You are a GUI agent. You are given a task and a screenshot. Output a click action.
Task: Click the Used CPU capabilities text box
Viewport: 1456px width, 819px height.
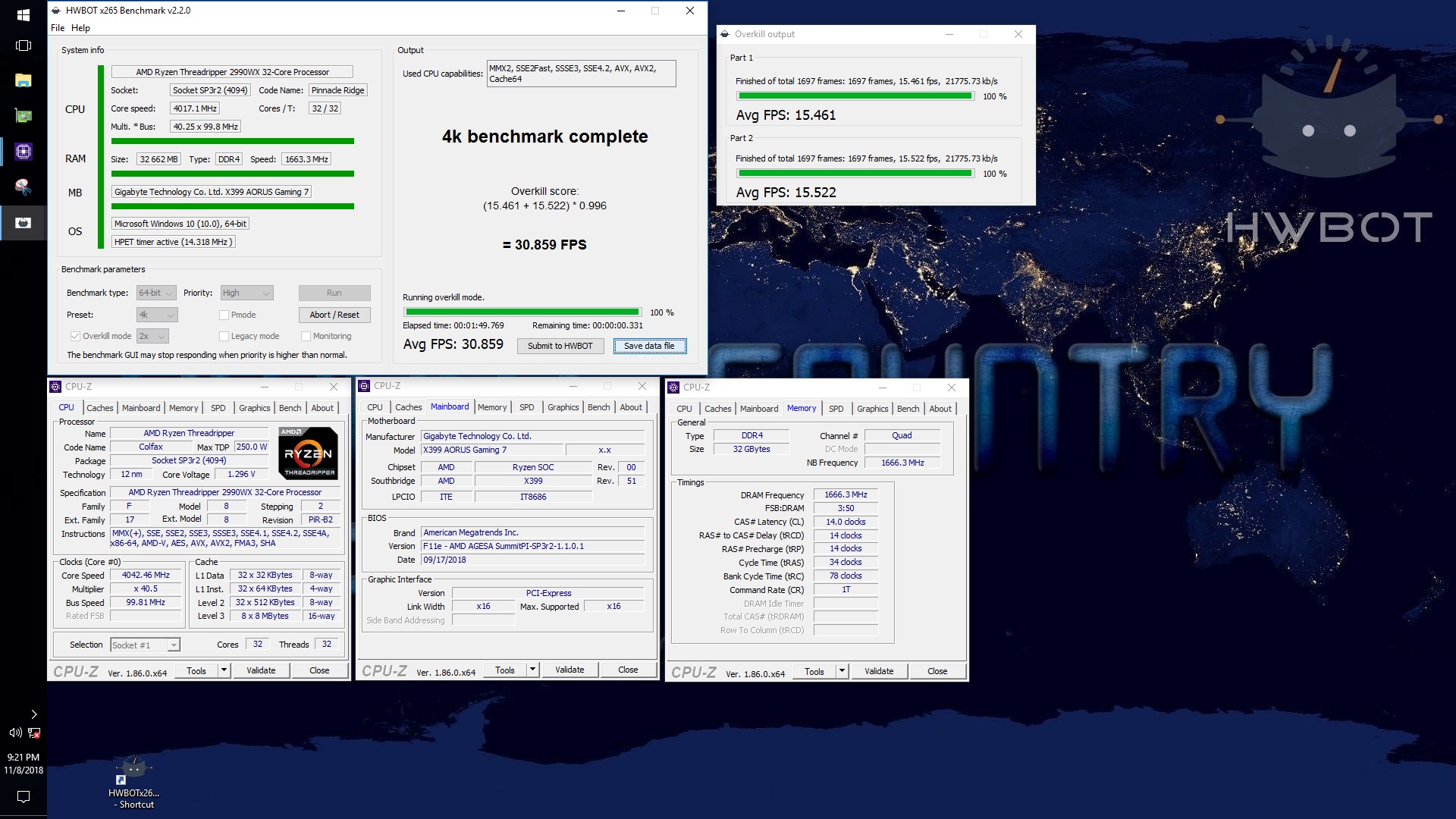point(581,74)
